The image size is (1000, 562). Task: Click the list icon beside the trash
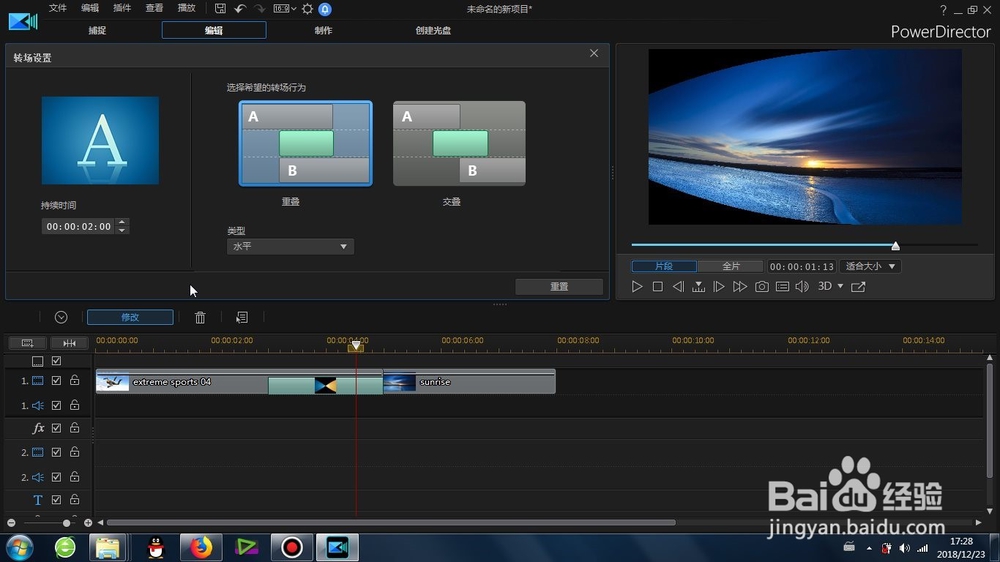click(242, 317)
